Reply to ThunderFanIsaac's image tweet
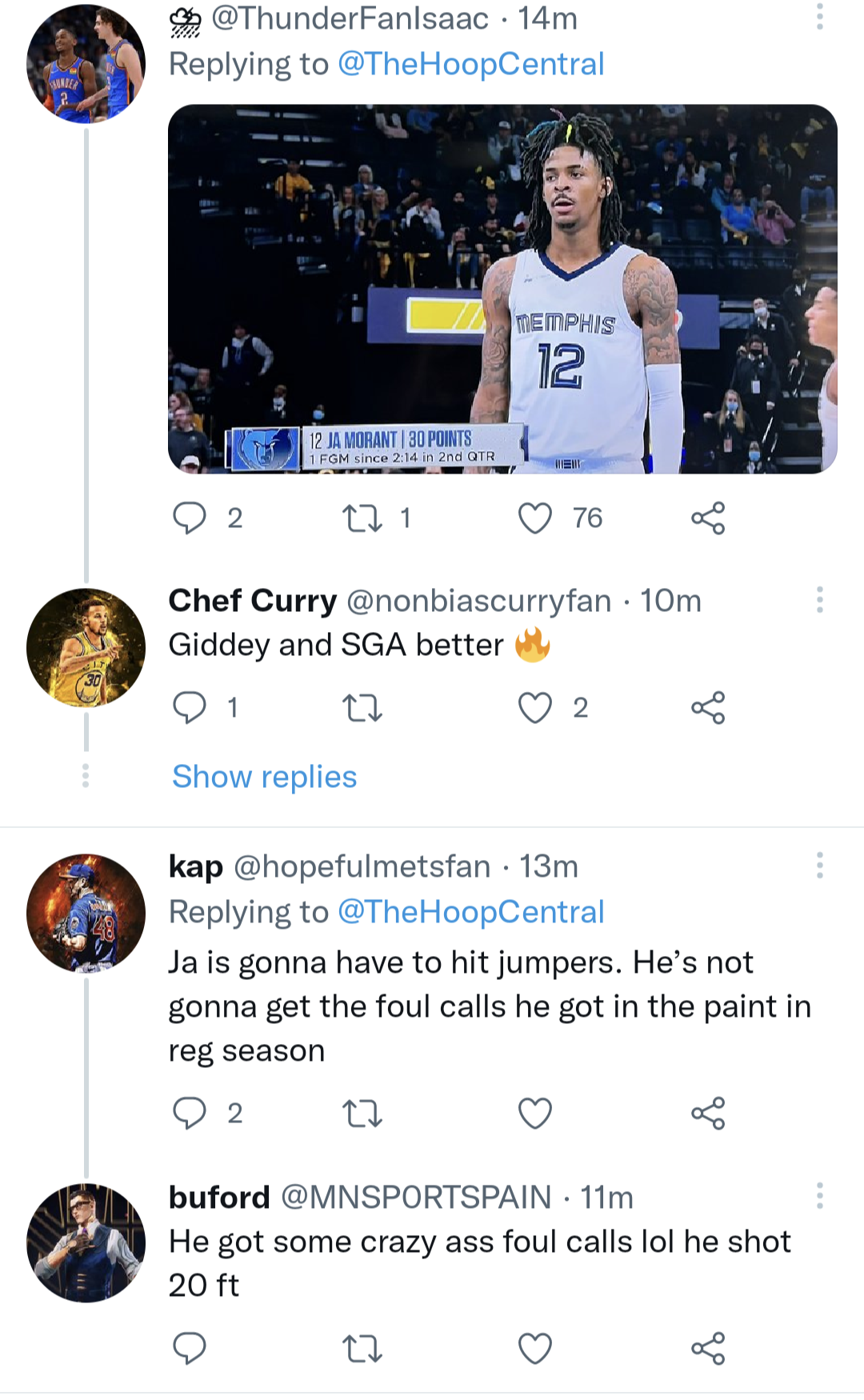 tap(190, 518)
